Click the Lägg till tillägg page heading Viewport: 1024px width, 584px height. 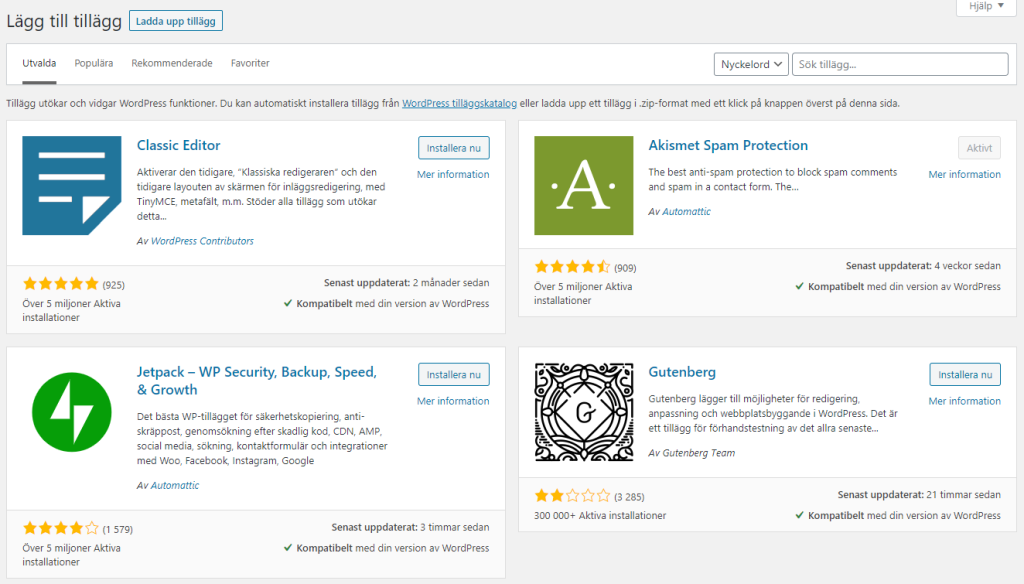[x=64, y=21]
